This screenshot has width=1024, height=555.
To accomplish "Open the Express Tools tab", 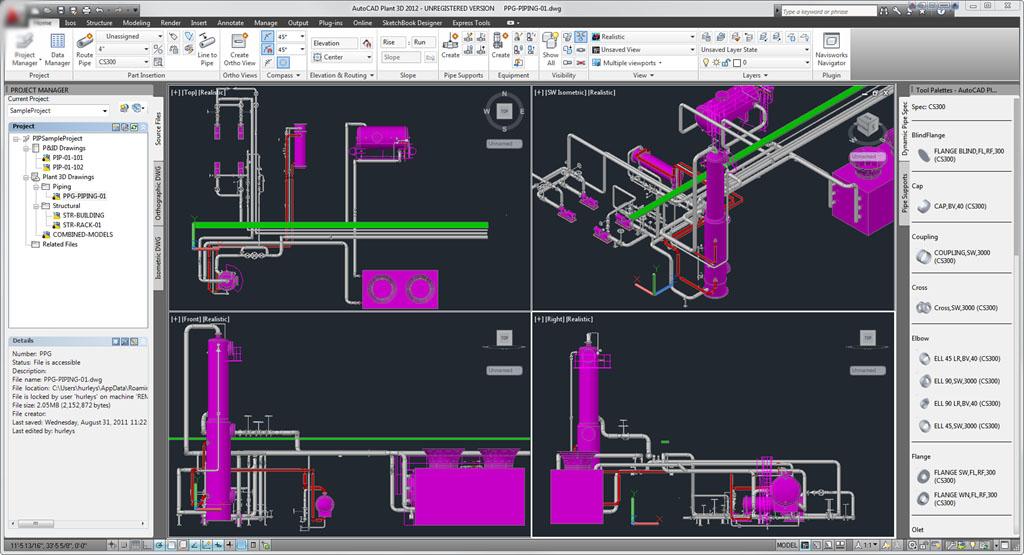I will click(x=471, y=22).
